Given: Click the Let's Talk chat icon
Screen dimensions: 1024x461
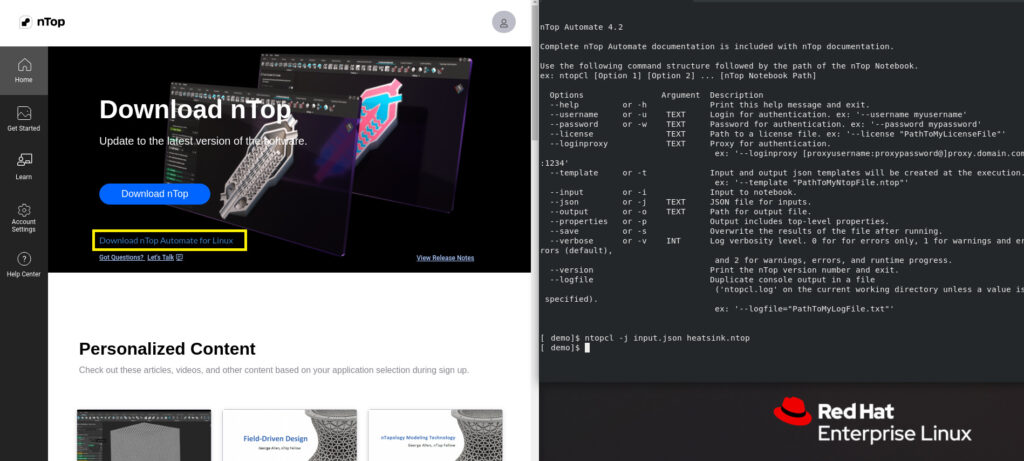Looking at the screenshot, I should pyautogui.click(x=180, y=257).
